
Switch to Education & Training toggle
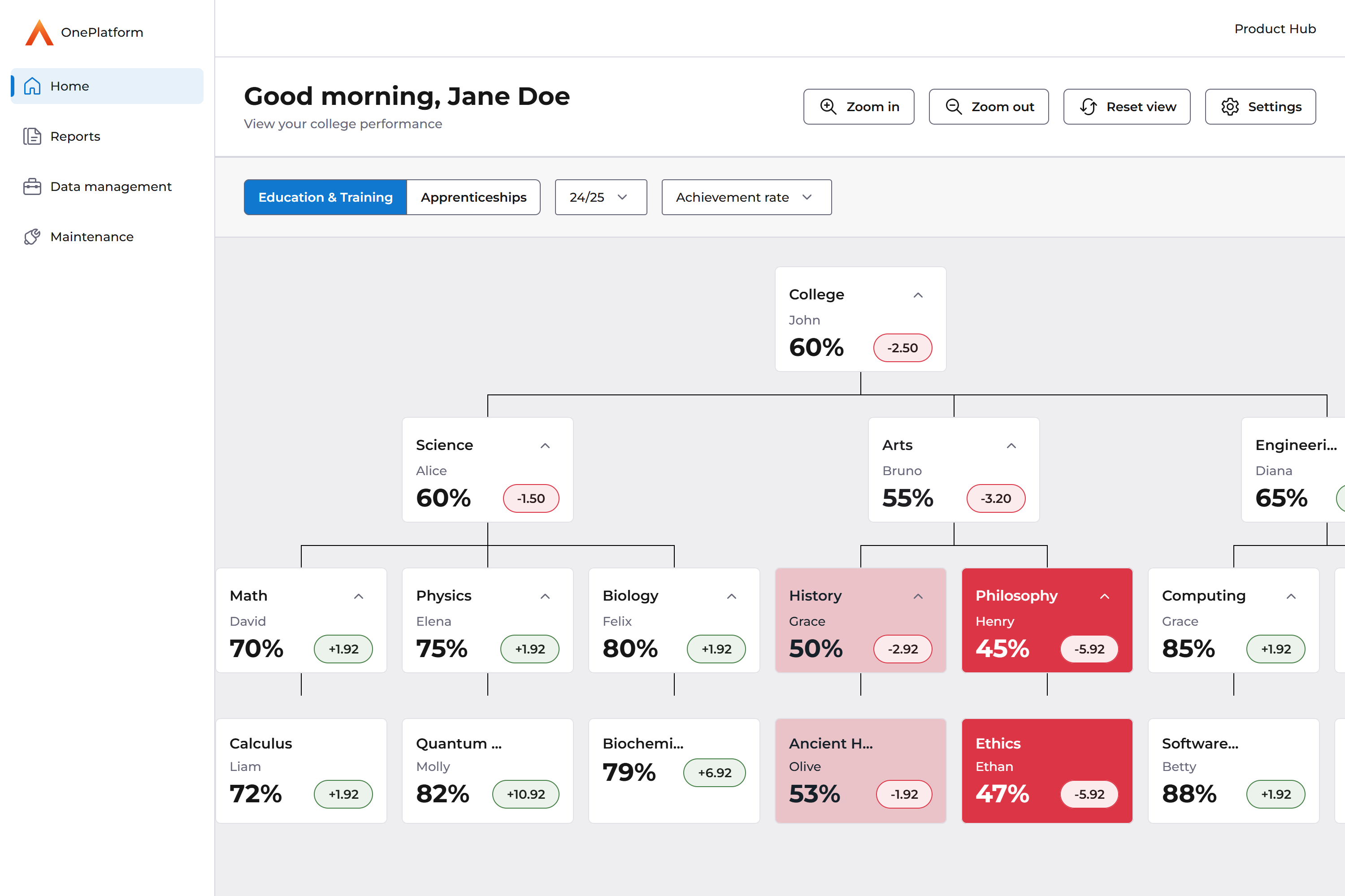pos(325,197)
